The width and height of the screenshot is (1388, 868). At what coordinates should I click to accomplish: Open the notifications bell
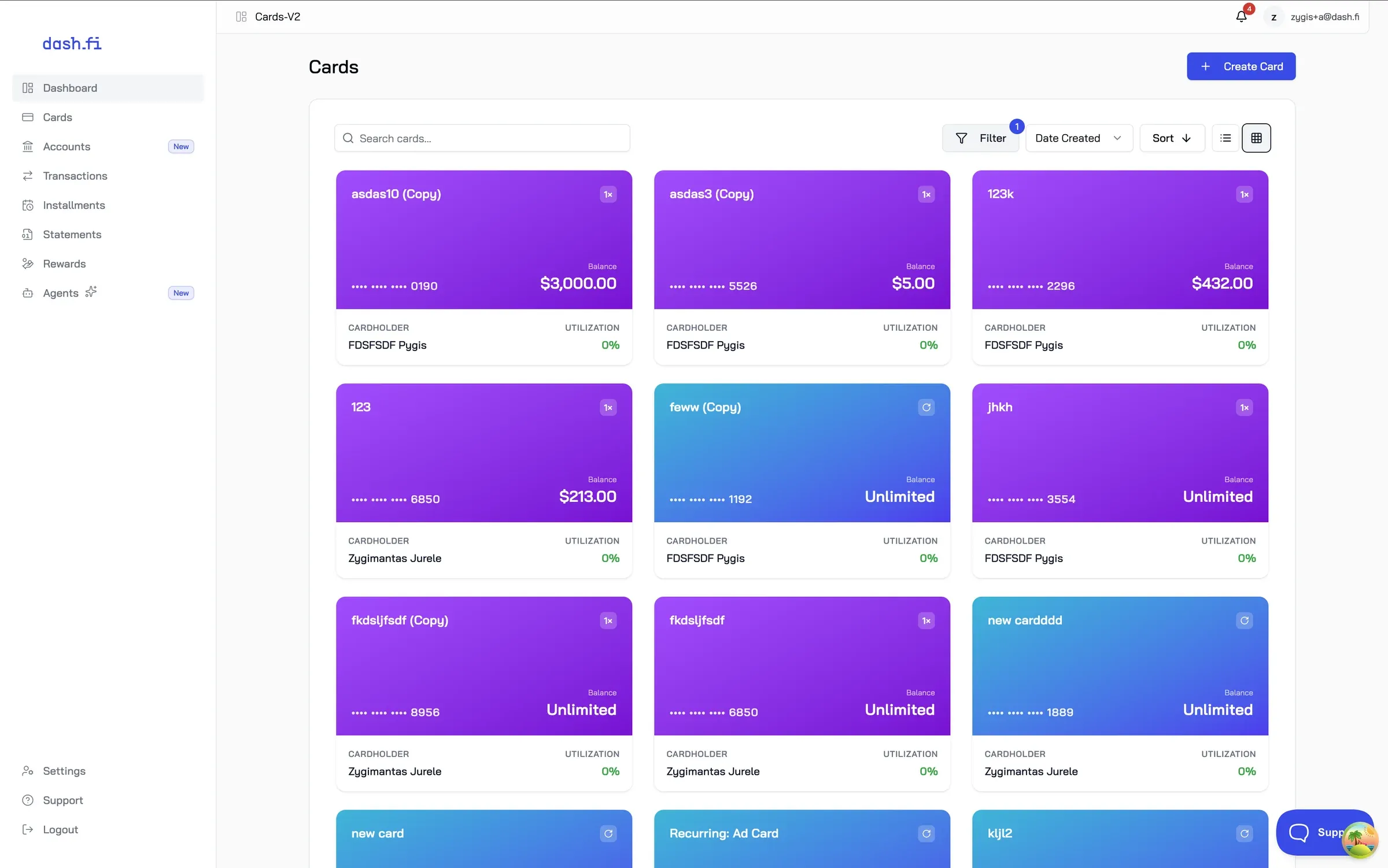pyautogui.click(x=1241, y=17)
